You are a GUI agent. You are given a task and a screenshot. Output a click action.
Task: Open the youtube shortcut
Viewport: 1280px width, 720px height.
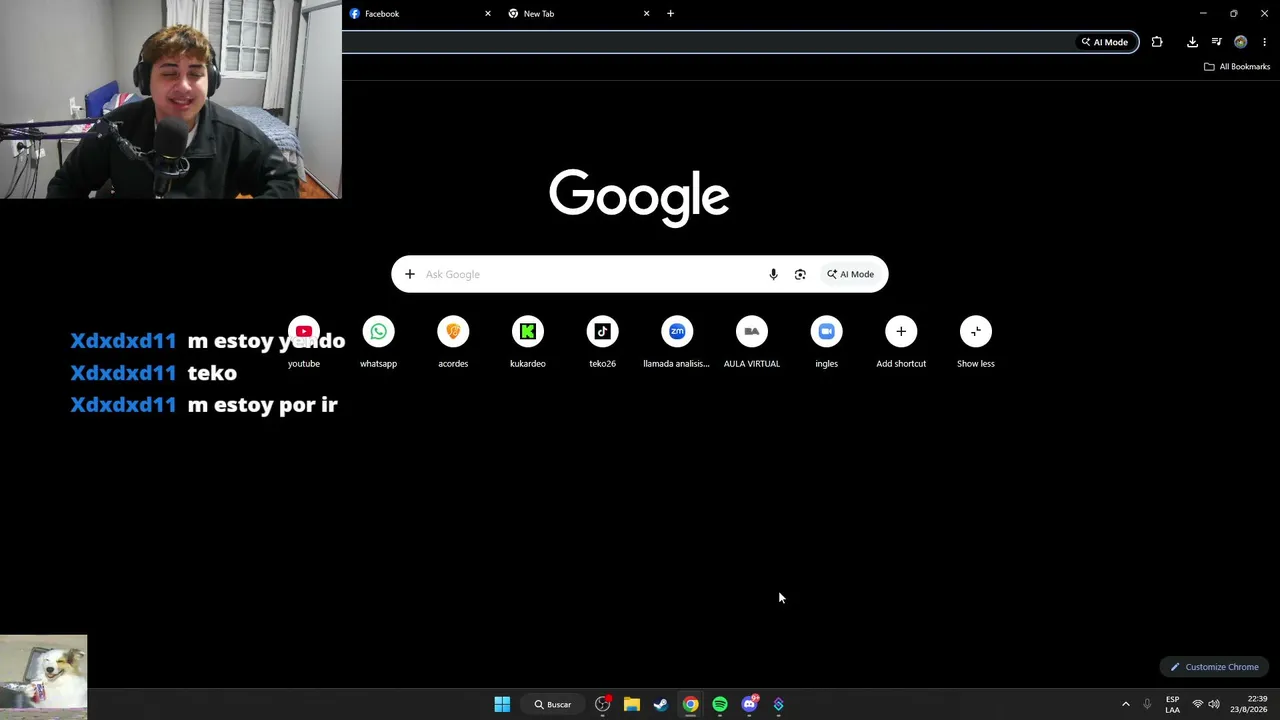point(304,342)
